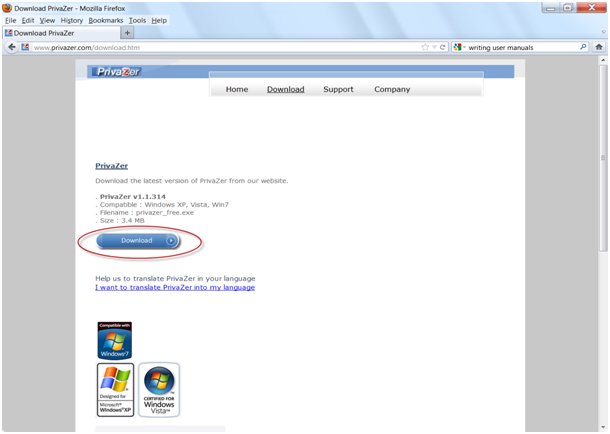The width and height of the screenshot is (610, 434).
Task: Click the Windows XP designed-for badge
Action: [x=115, y=389]
